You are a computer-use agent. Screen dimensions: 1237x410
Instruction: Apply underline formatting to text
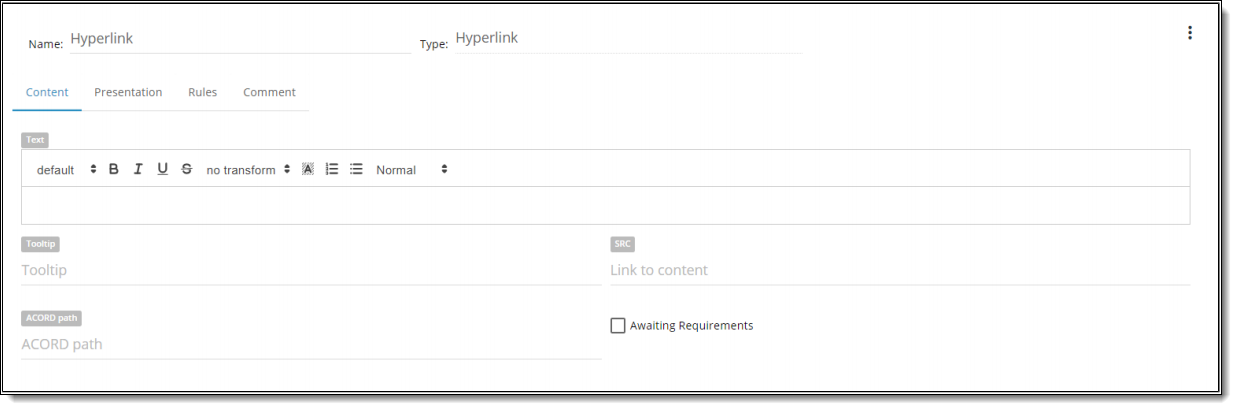tap(162, 169)
